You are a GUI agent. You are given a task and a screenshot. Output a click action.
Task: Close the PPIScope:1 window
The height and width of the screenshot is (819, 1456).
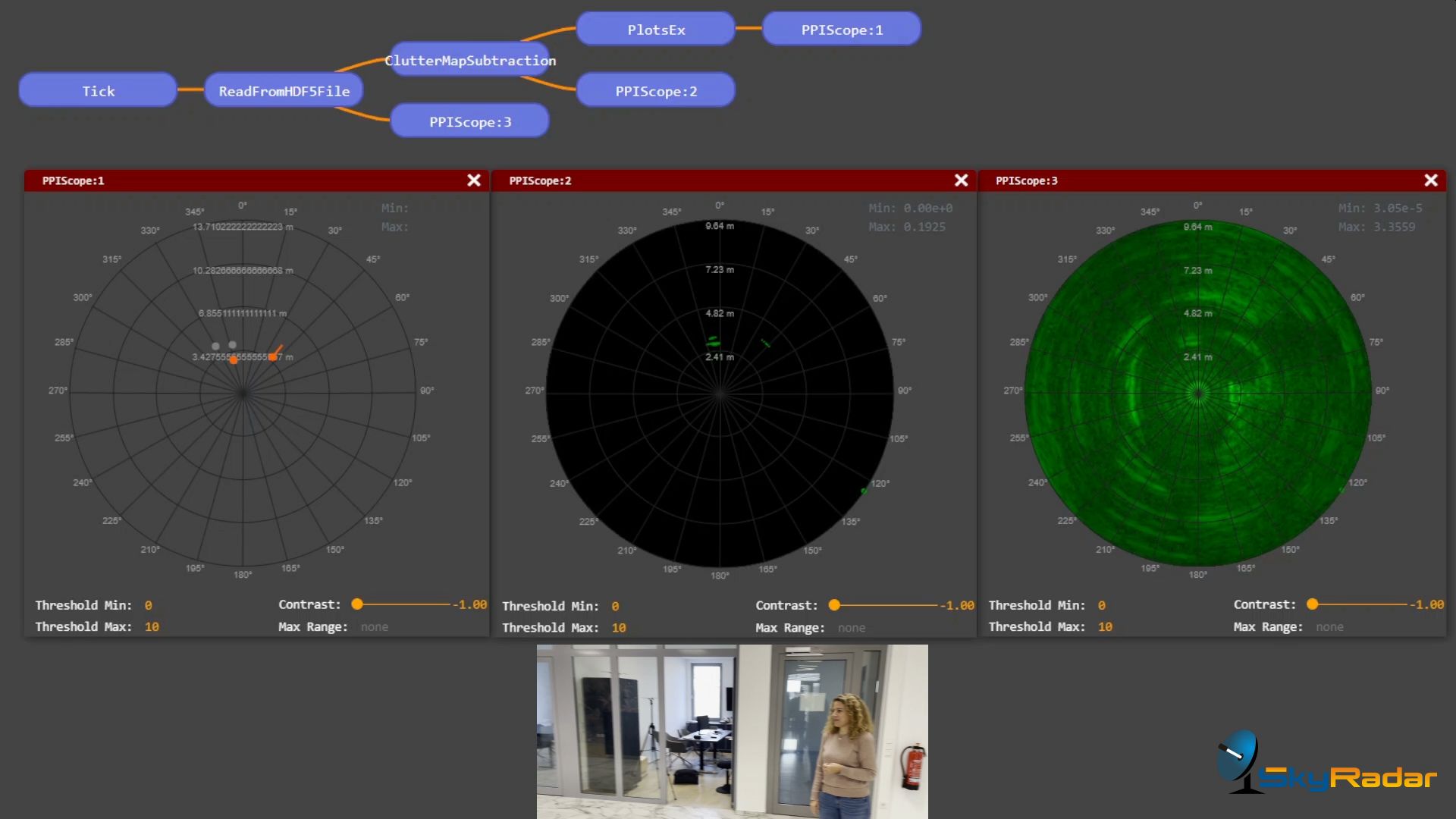pos(474,180)
